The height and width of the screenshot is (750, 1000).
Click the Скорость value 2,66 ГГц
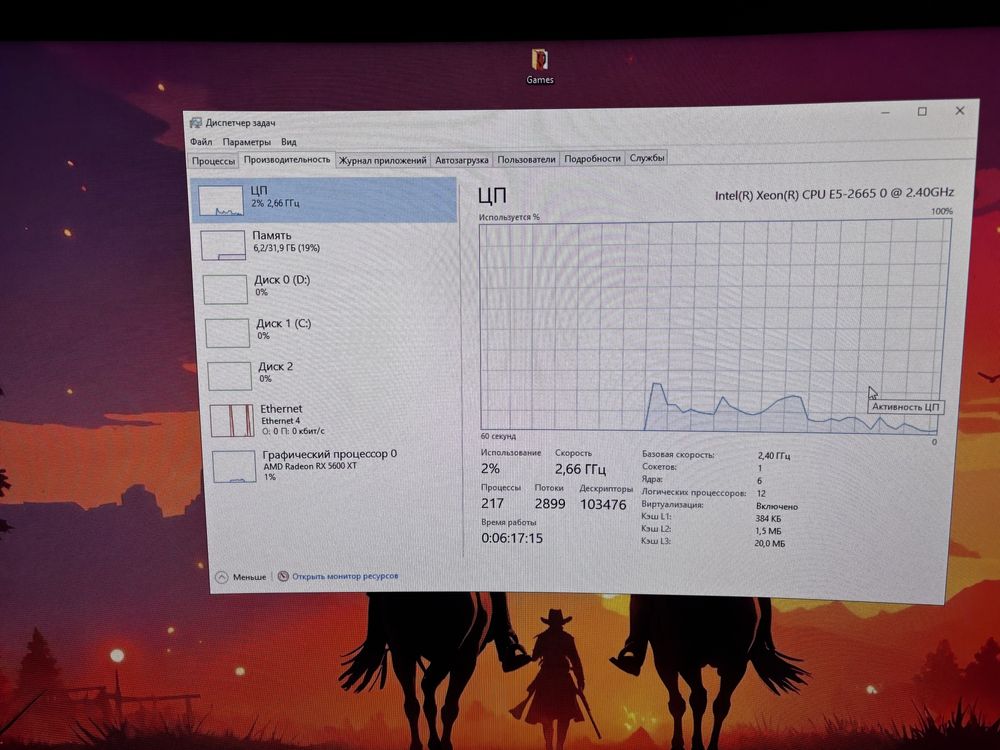[x=580, y=469]
